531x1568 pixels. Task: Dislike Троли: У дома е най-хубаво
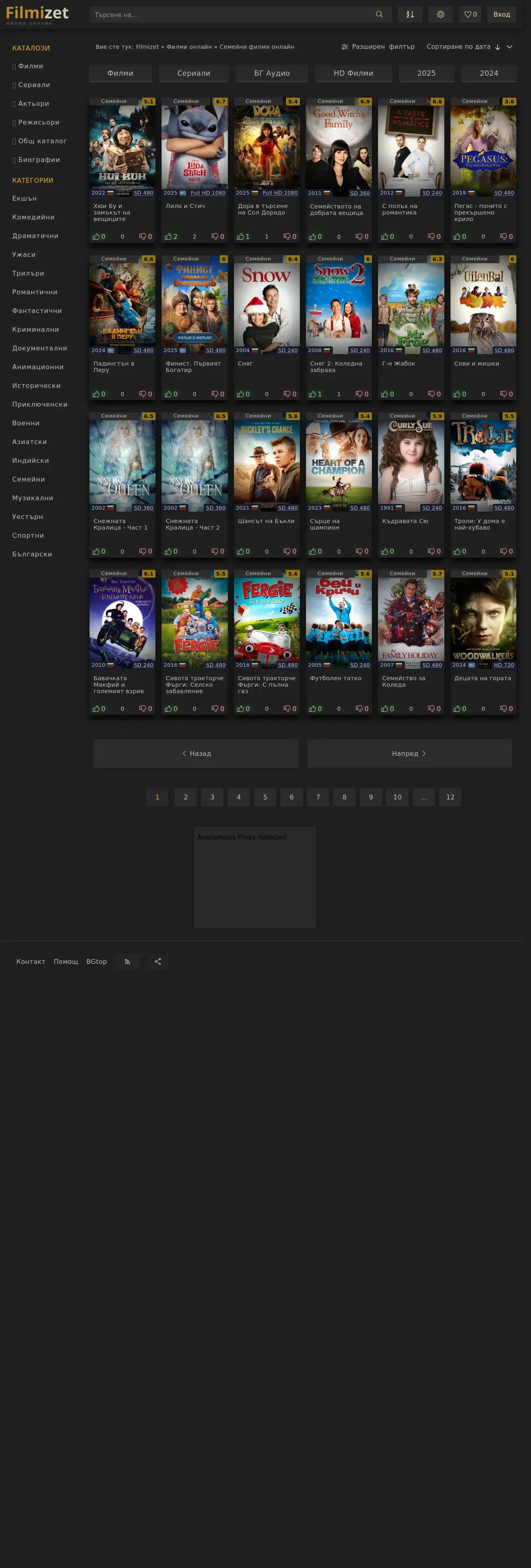pyautogui.click(x=507, y=552)
